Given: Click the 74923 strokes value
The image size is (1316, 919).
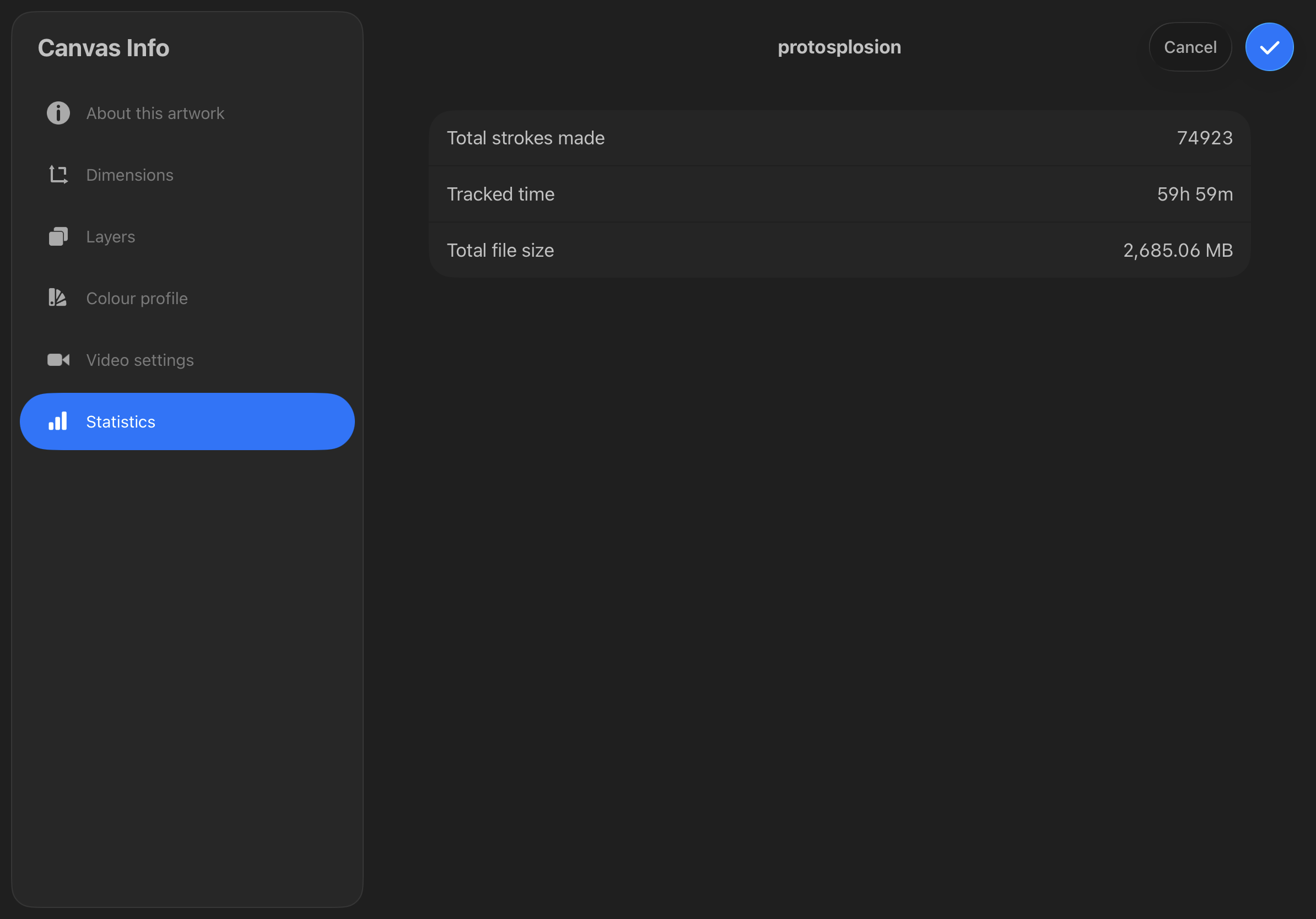Looking at the screenshot, I should point(1204,138).
